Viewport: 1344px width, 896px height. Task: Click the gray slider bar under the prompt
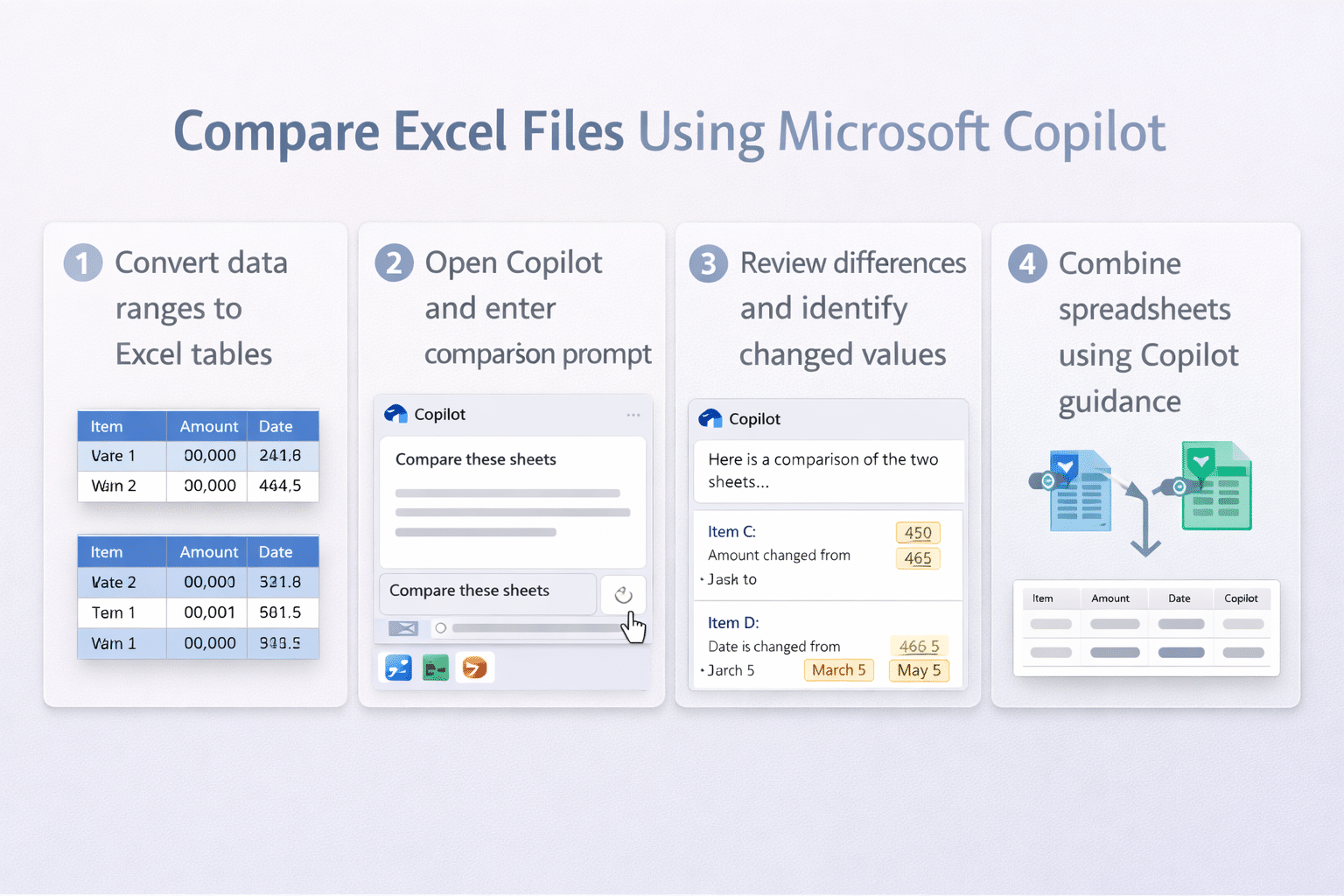(535, 628)
